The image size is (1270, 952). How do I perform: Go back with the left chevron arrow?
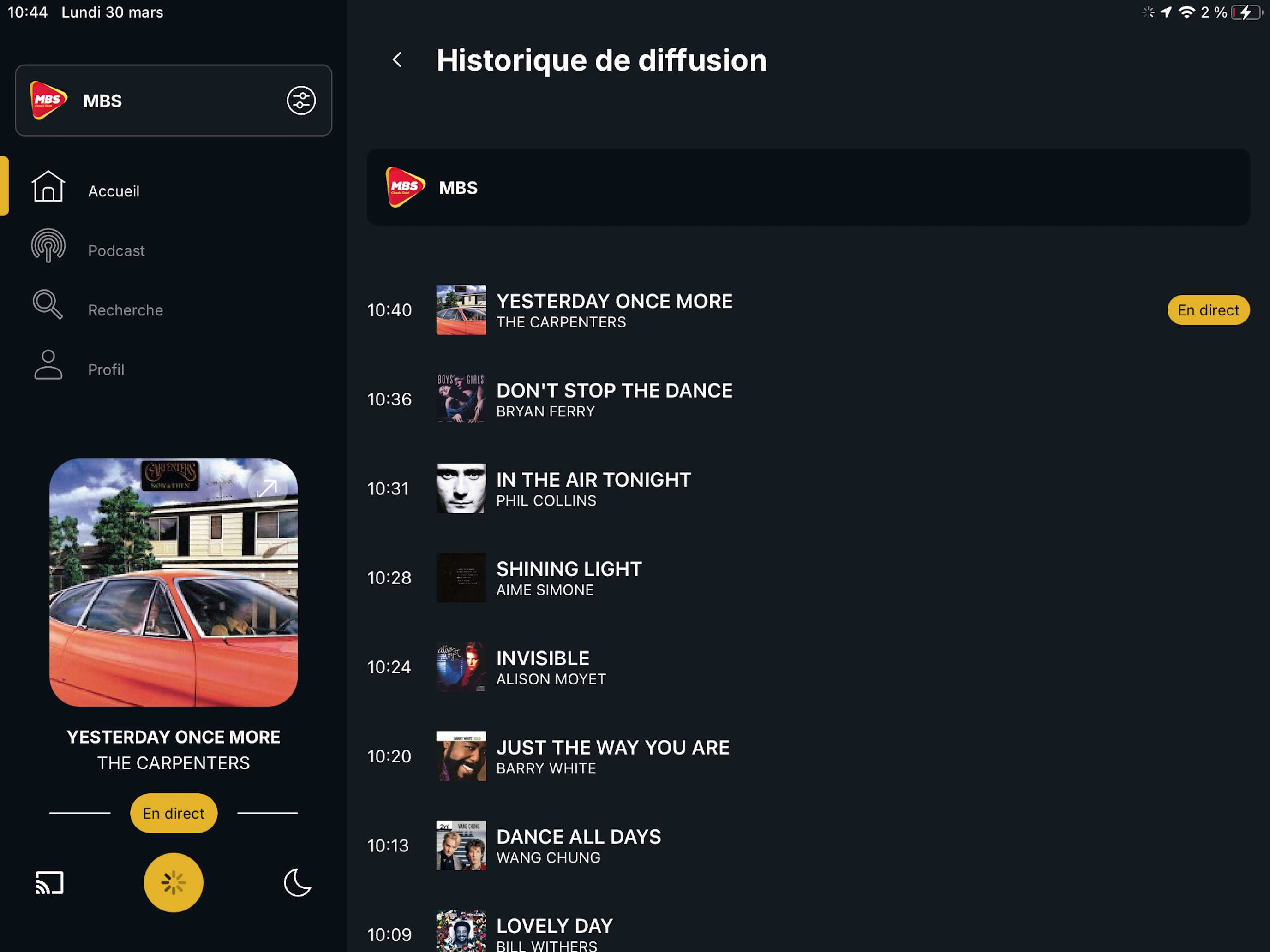pos(397,59)
